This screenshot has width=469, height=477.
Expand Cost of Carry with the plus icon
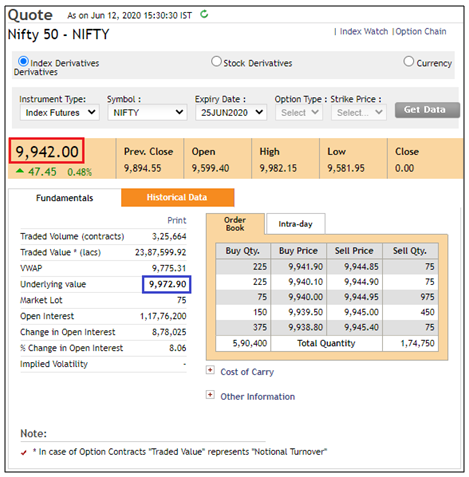(210, 370)
